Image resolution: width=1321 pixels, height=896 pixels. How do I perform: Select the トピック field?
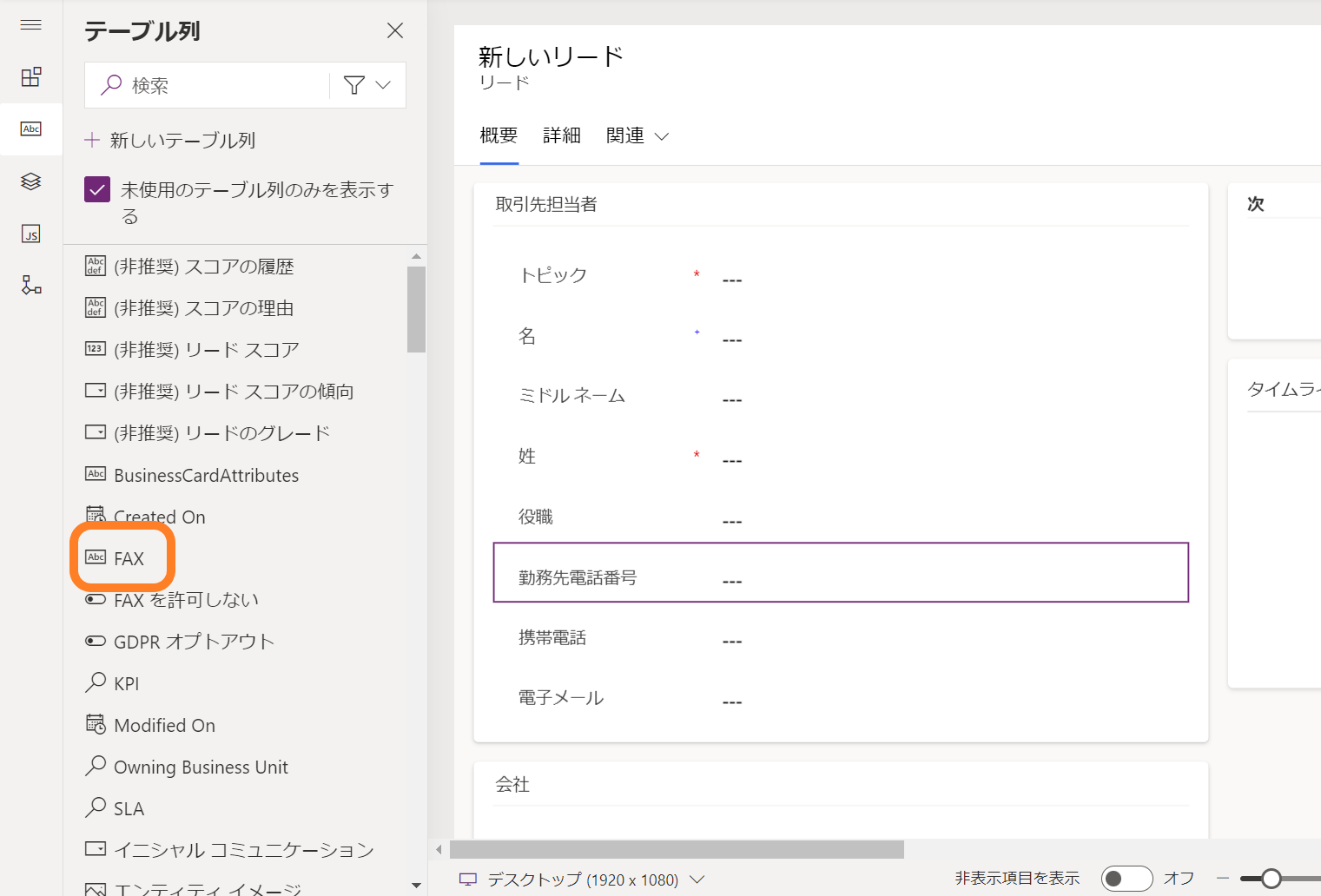tap(841, 278)
